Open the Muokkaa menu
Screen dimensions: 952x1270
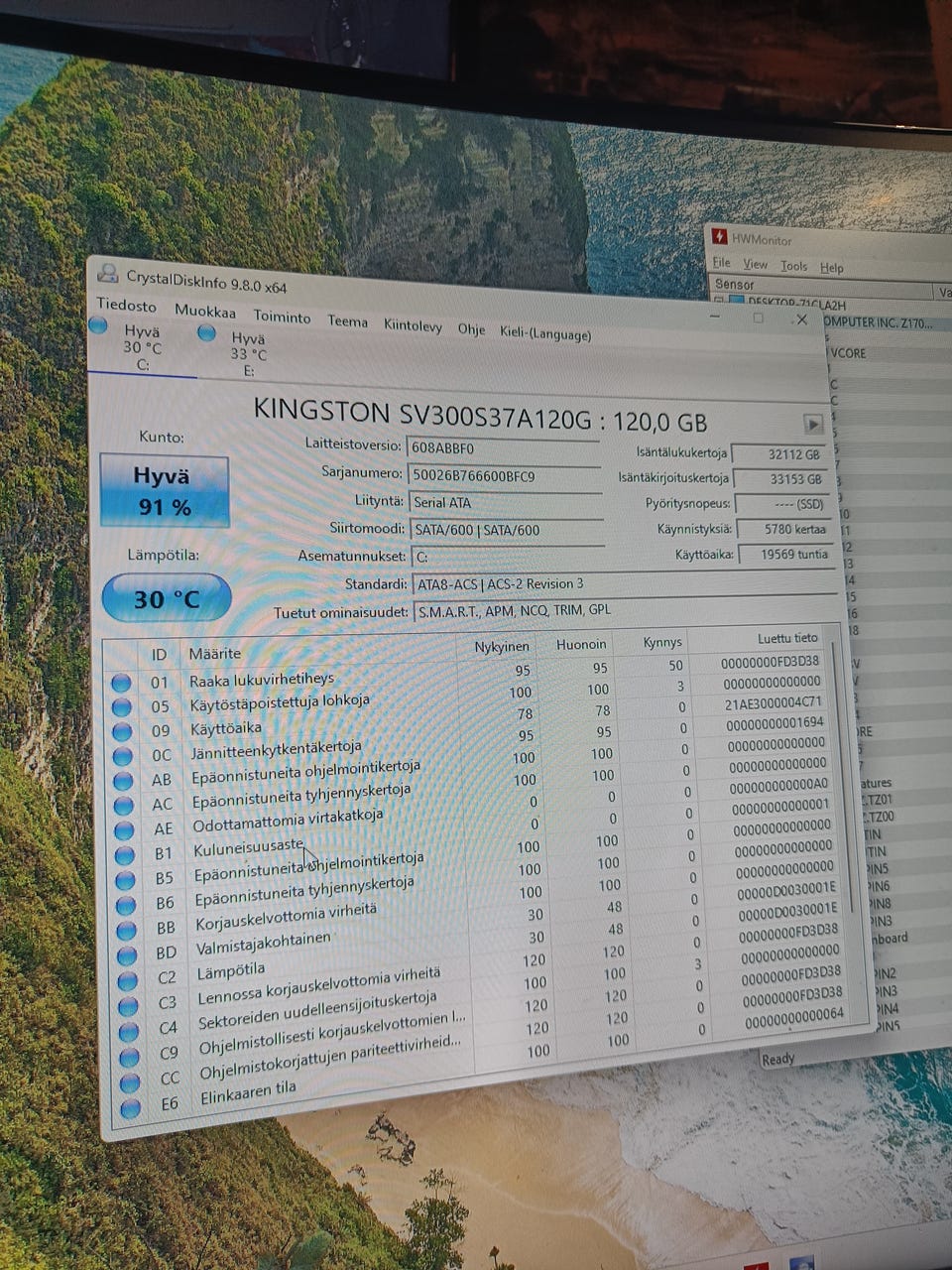point(205,311)
